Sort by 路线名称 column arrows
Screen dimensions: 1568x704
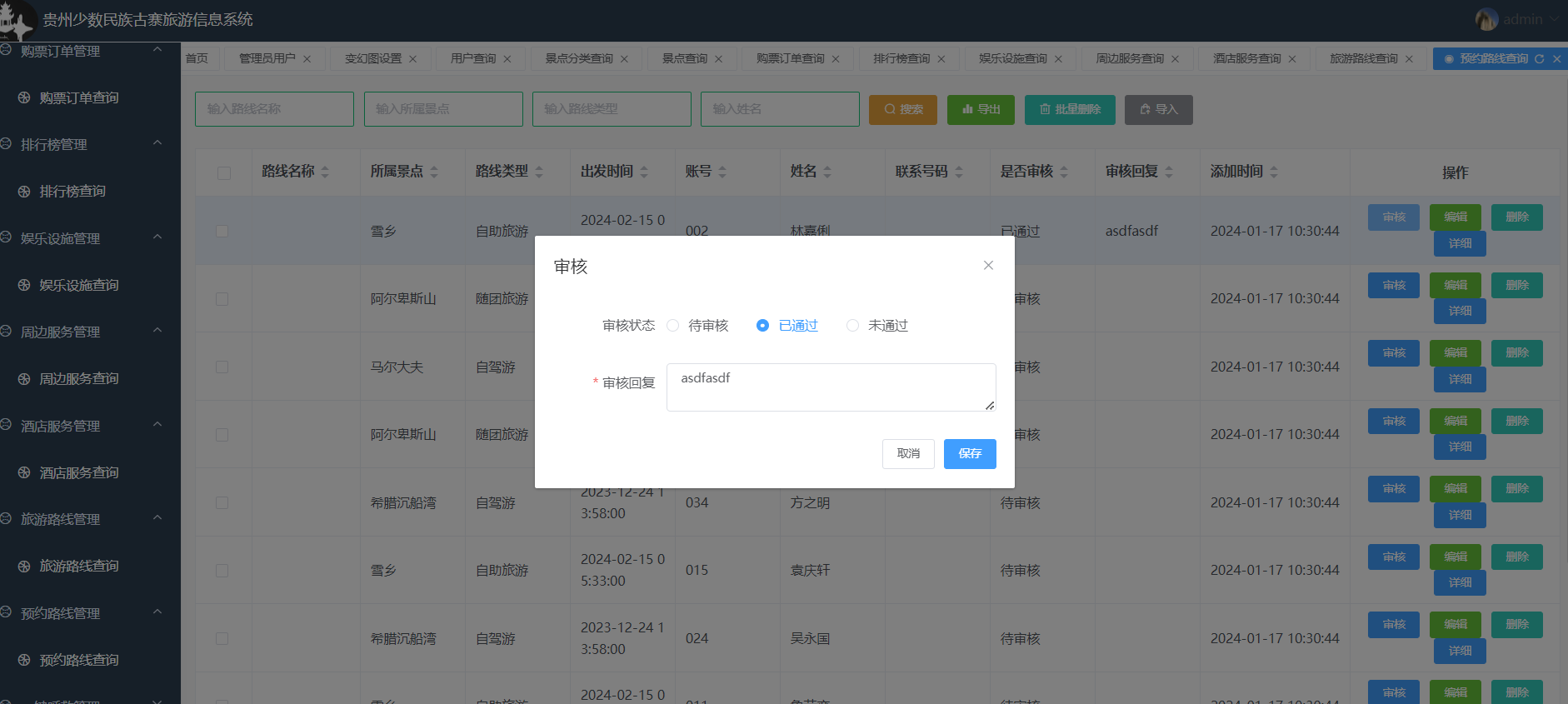coord(325,172)
